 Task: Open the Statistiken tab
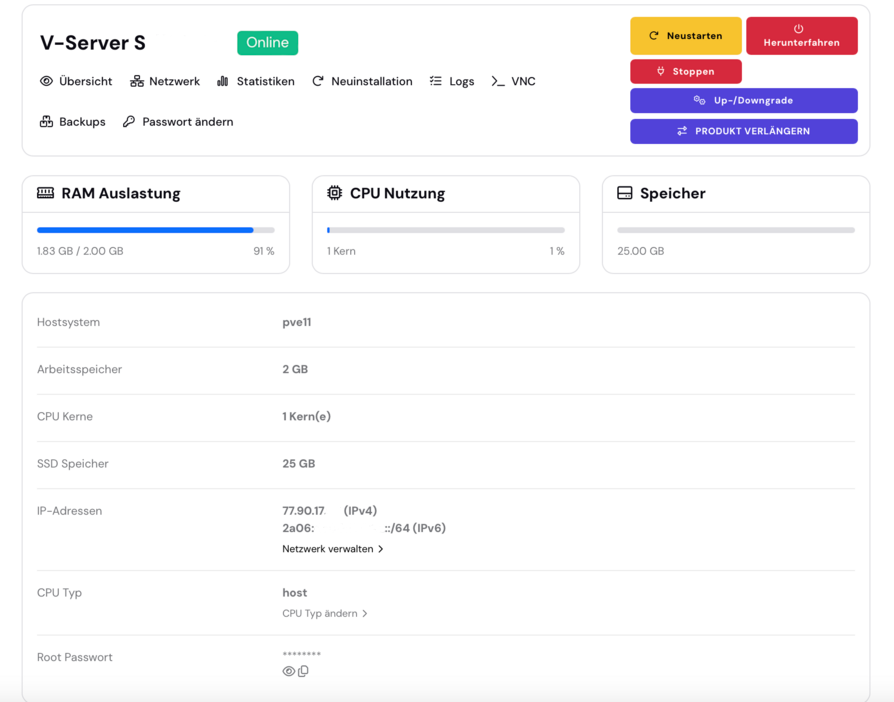click(x=255, y=81)
